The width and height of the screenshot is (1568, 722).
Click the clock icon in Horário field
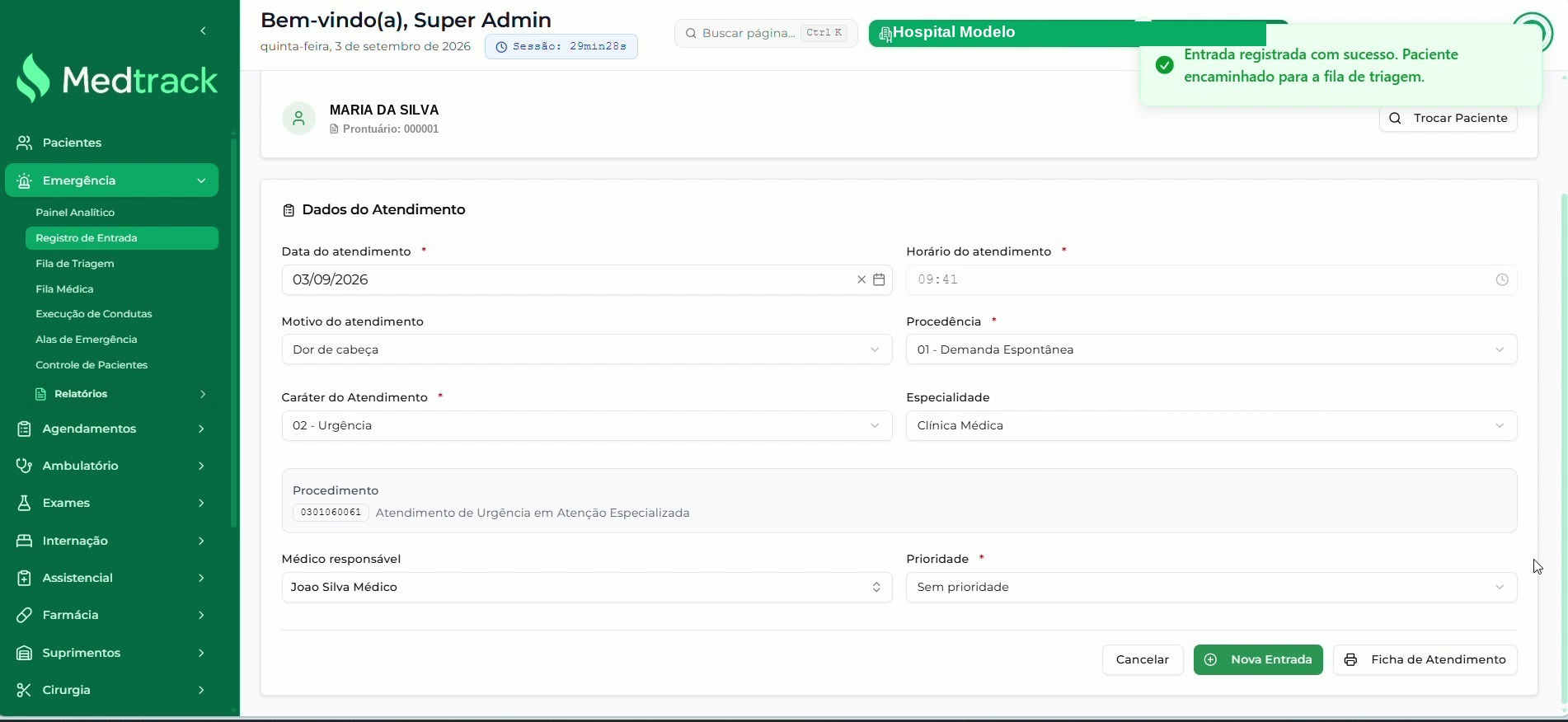click(x=1502, y=279)
